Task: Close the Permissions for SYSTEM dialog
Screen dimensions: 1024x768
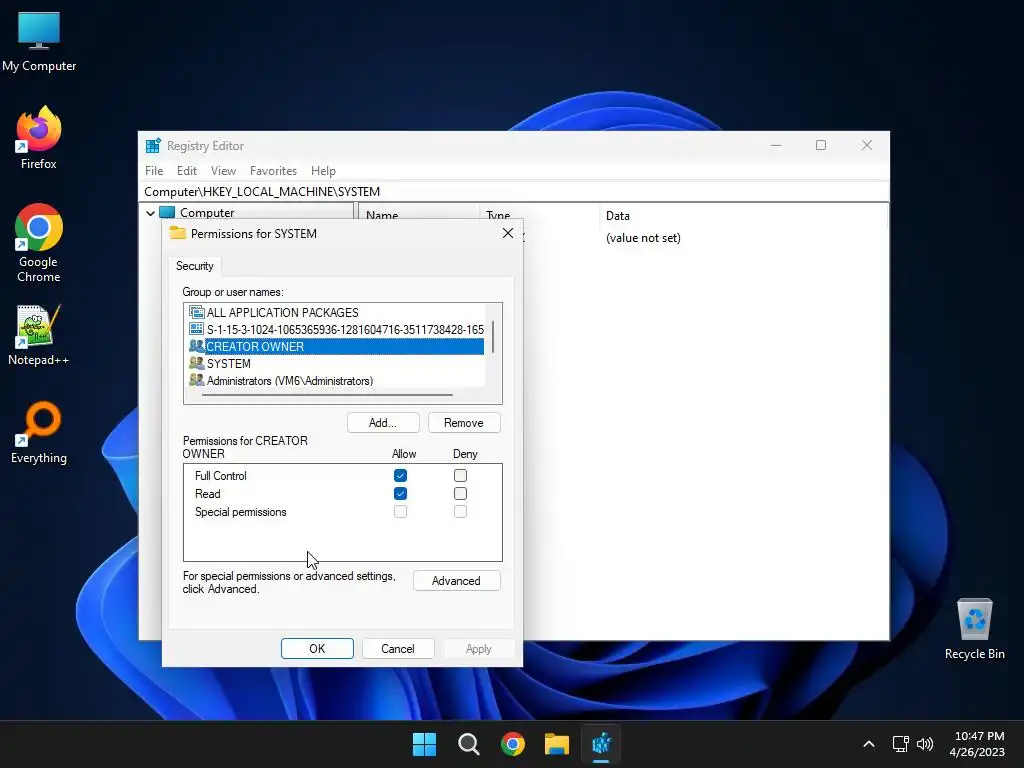Action: coord(507,233)
